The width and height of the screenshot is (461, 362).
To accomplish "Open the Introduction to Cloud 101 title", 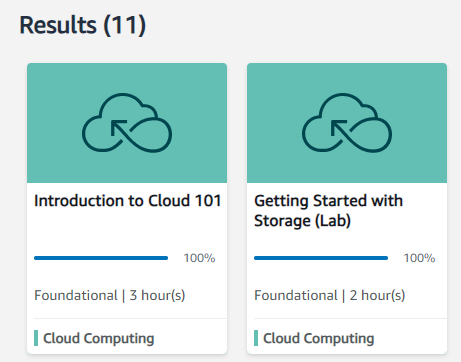I will 128,201.
